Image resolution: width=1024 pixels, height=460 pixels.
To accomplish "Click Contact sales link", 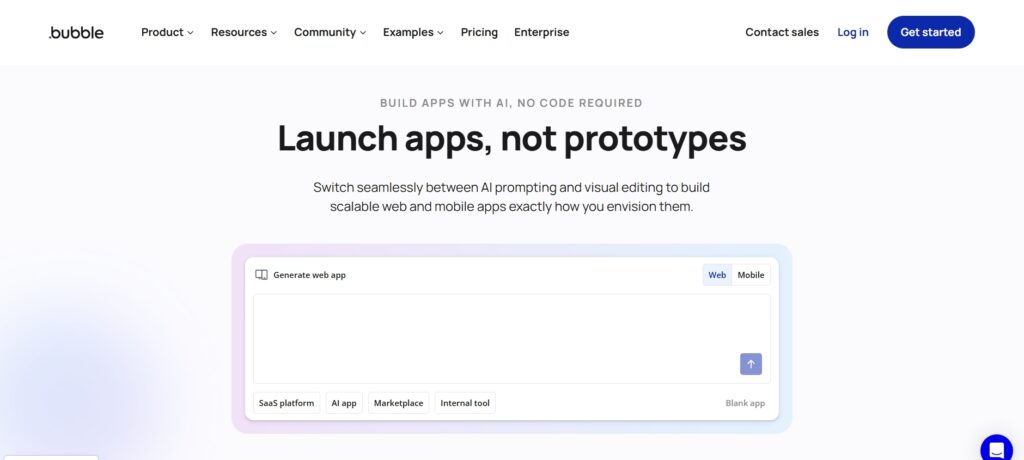I will click(x=782, y=32).
